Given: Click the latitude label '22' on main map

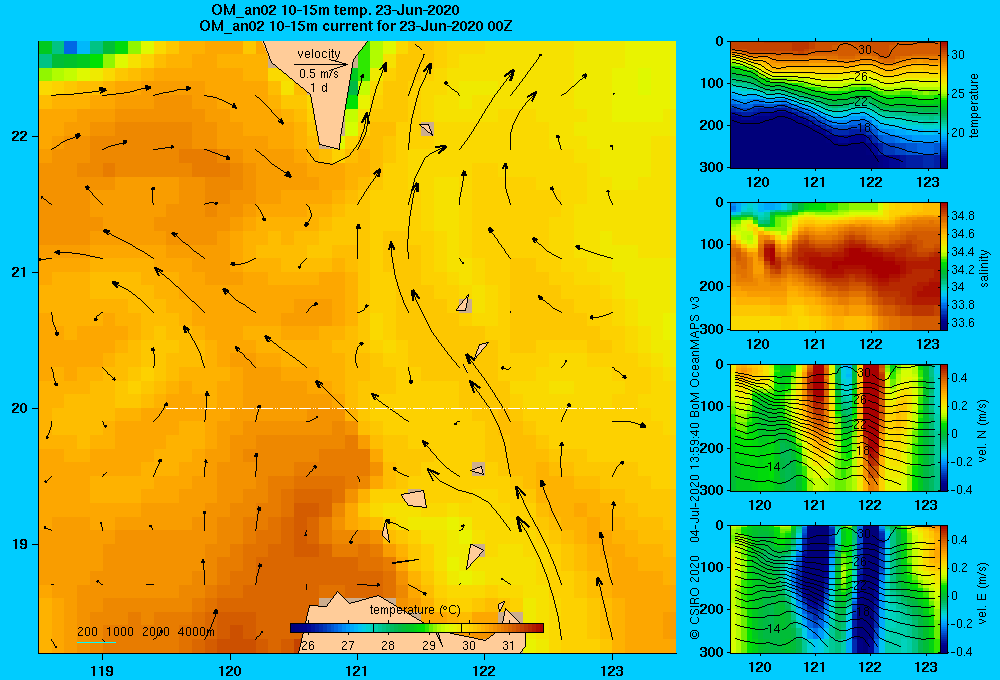Looking at the screenshot, I should click(19, 137).
